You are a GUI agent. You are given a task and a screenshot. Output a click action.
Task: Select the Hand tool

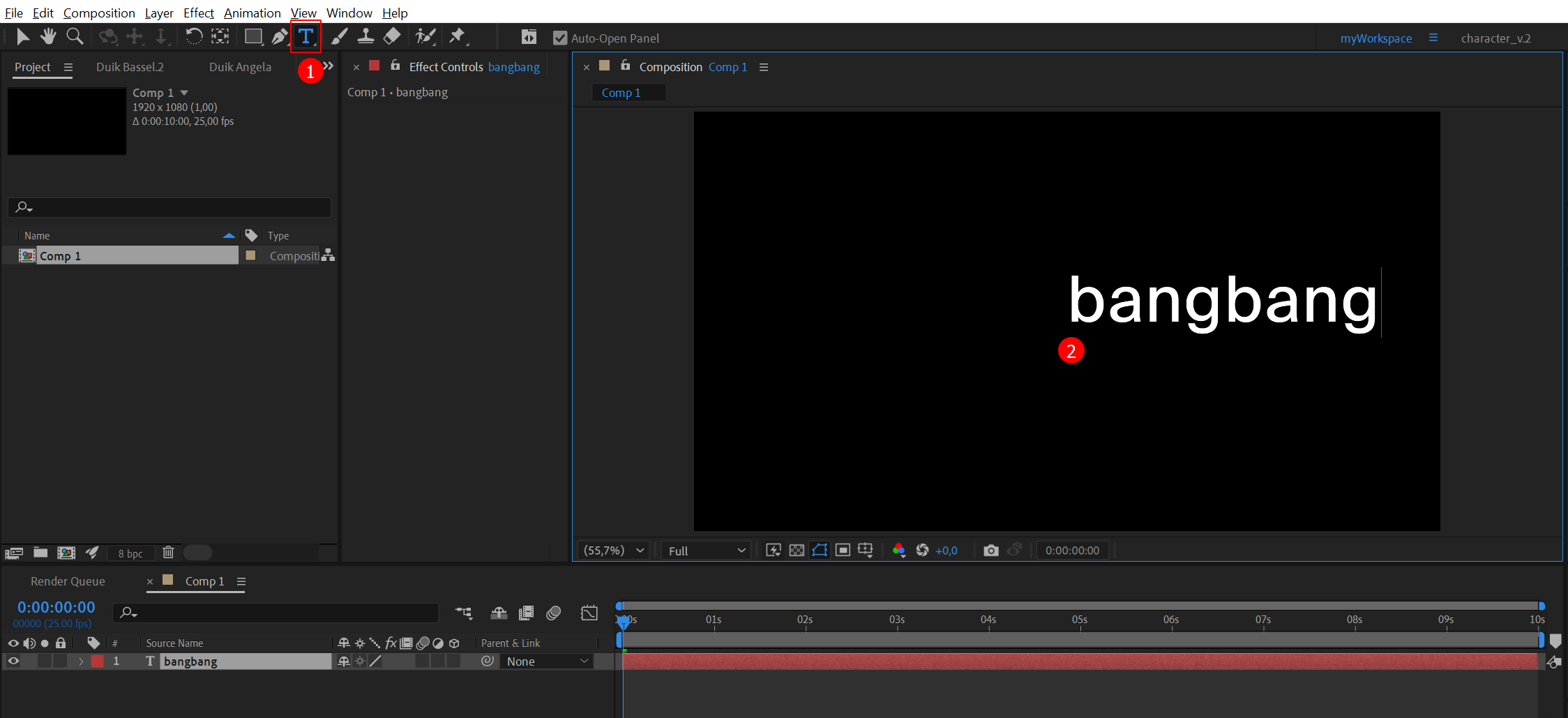[x=48, y=36]
